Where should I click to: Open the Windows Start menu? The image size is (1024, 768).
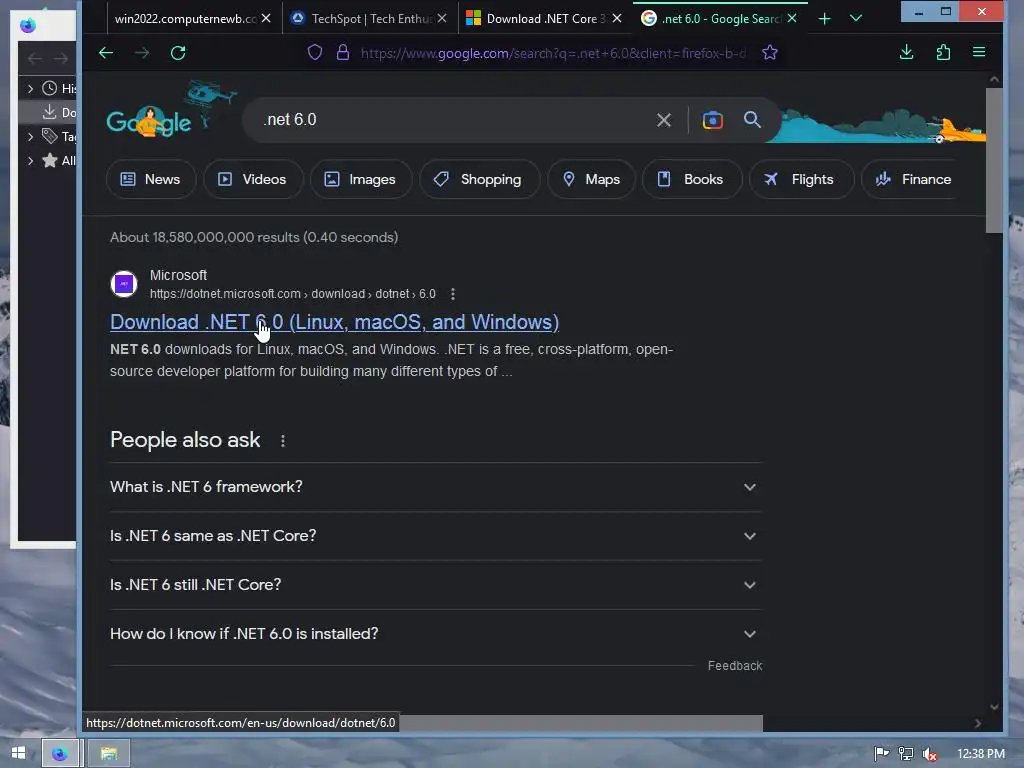coord(18,753)
